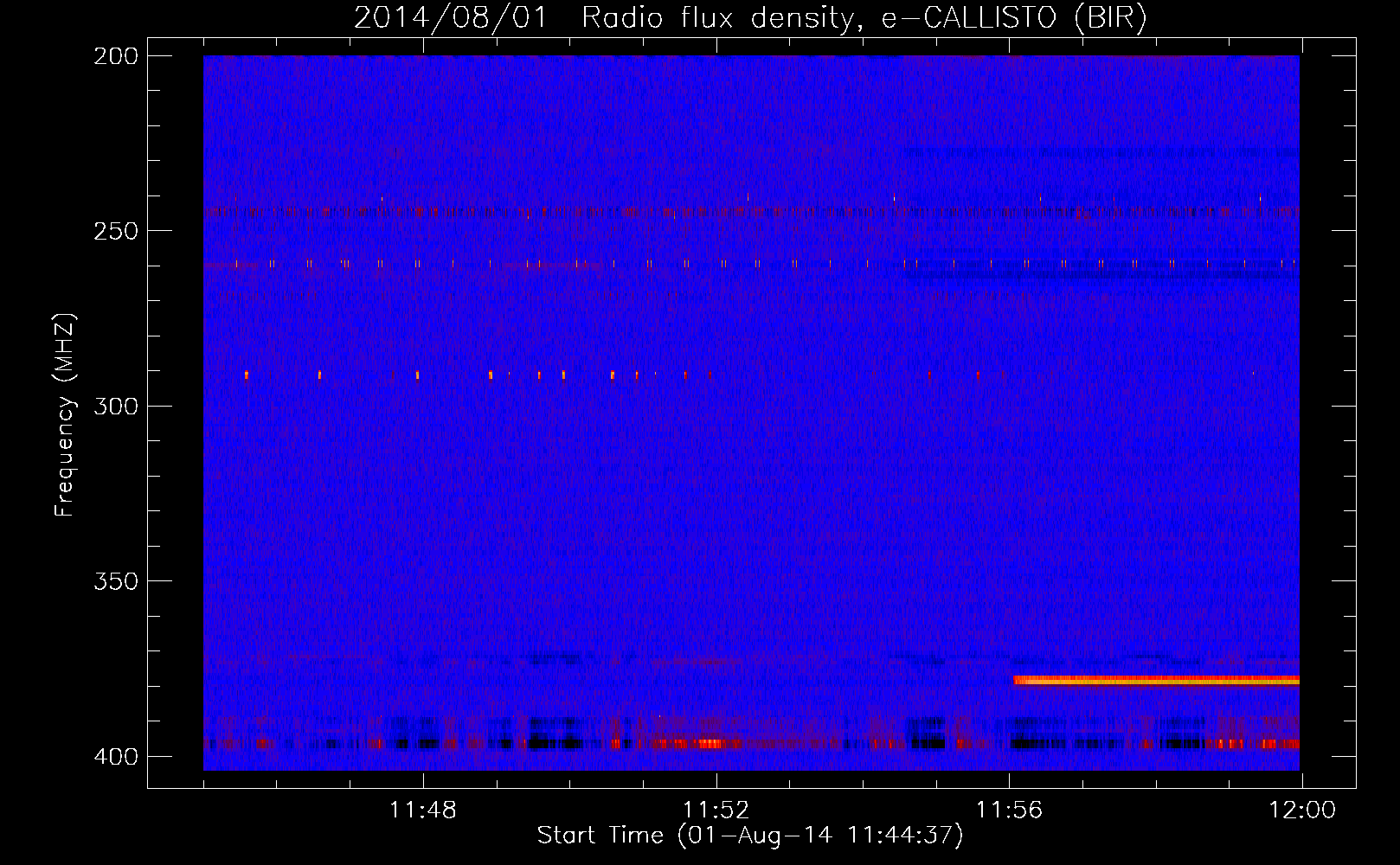The image size is (1400, 865).
Task: Click the "Start Time (01-Aug-14 11:44:37)" label
Action: pyautogui.click(x=750, y=836)
